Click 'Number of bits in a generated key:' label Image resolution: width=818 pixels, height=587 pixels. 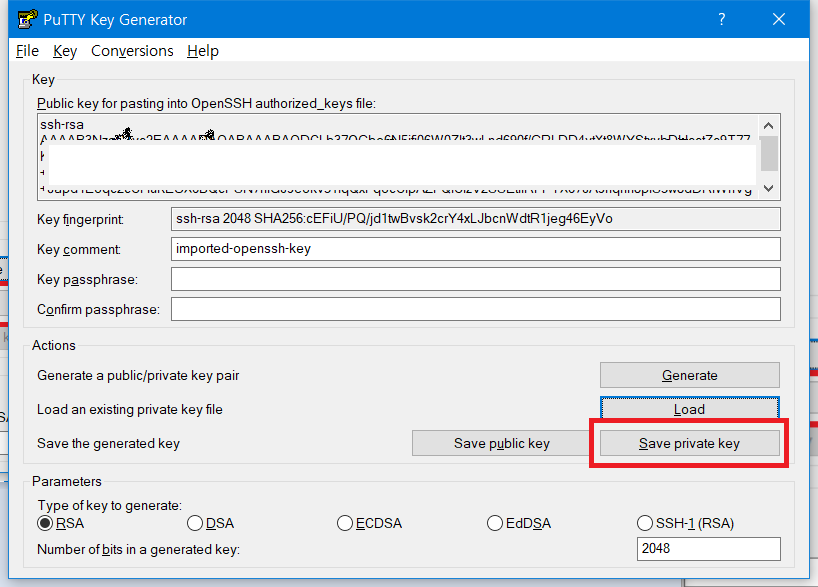[x=138, y=549]
